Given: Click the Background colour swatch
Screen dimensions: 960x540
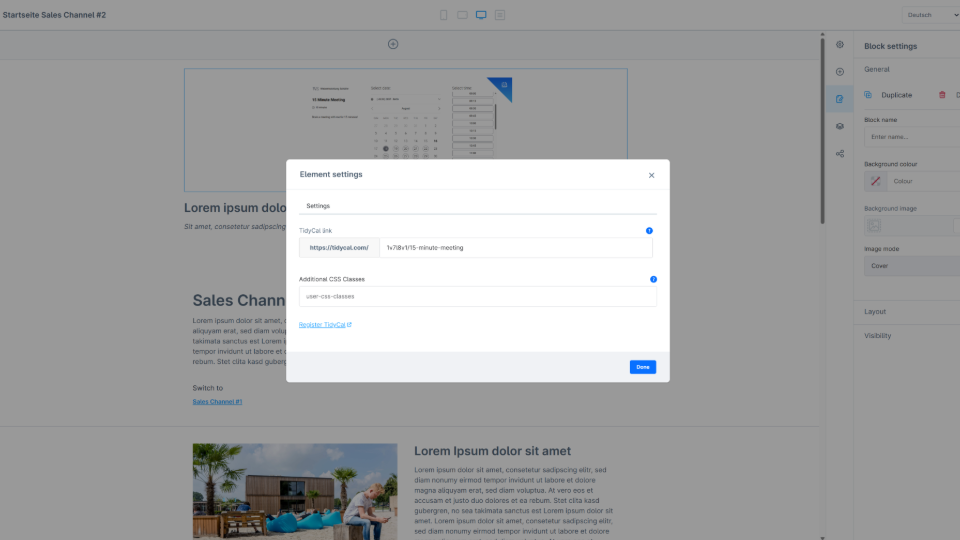Looking at the screenshot, I should [875, 181].
